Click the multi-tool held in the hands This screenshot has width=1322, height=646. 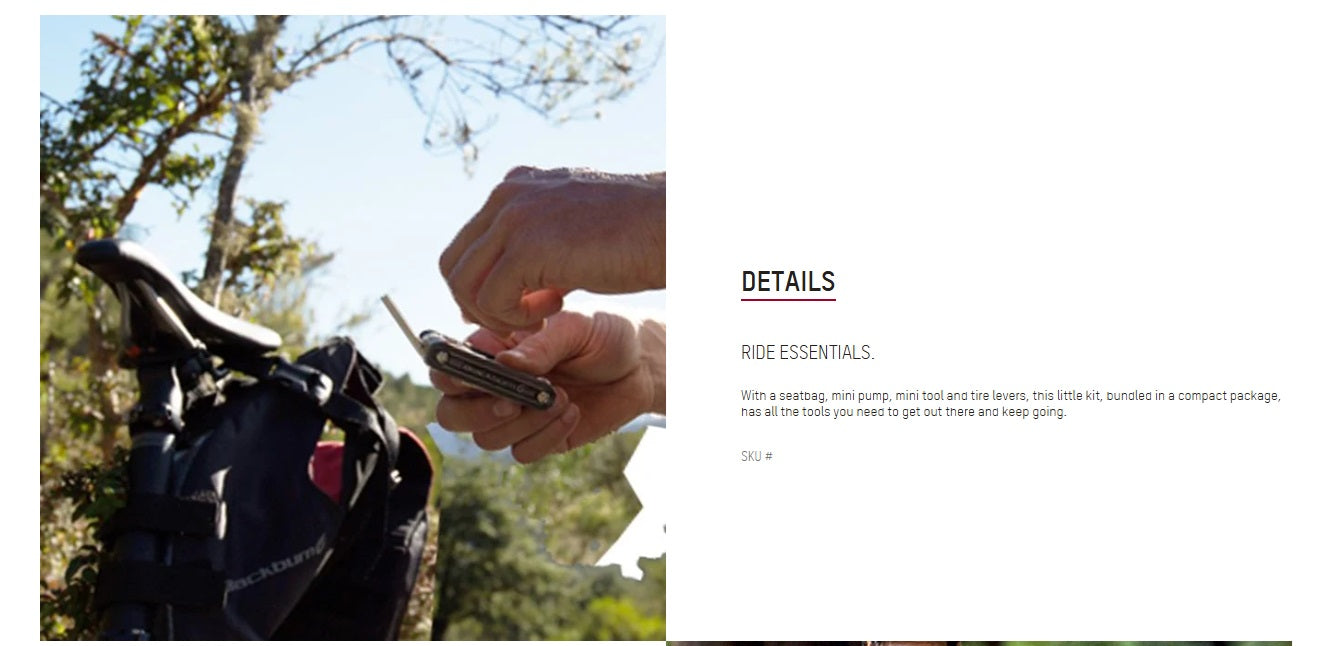coord(487,369)
